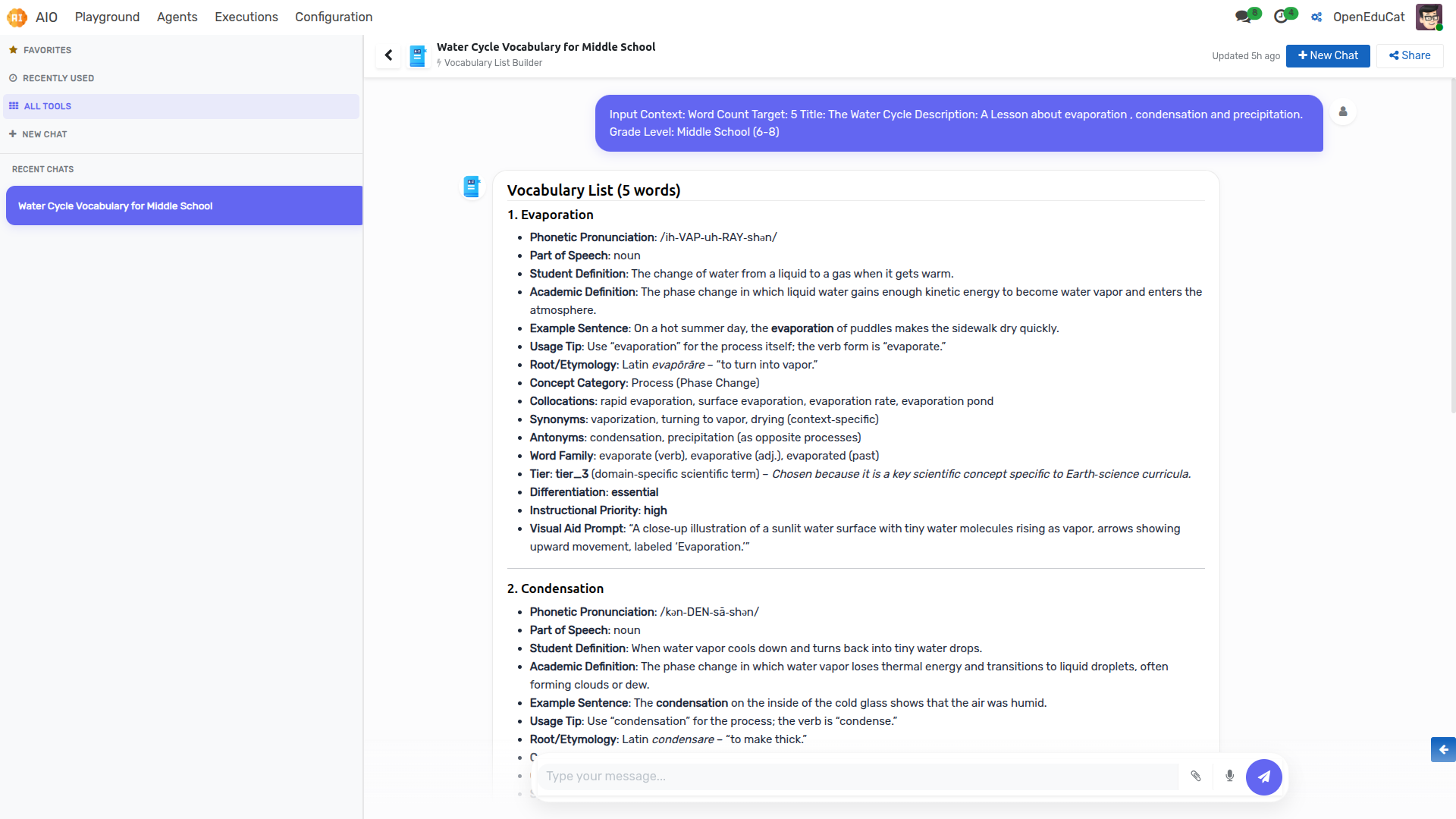The height and width of the screenshot is (819, 1456).
Task: Click the Vocabulary List Builder document icon
Action: click(418, 55)
